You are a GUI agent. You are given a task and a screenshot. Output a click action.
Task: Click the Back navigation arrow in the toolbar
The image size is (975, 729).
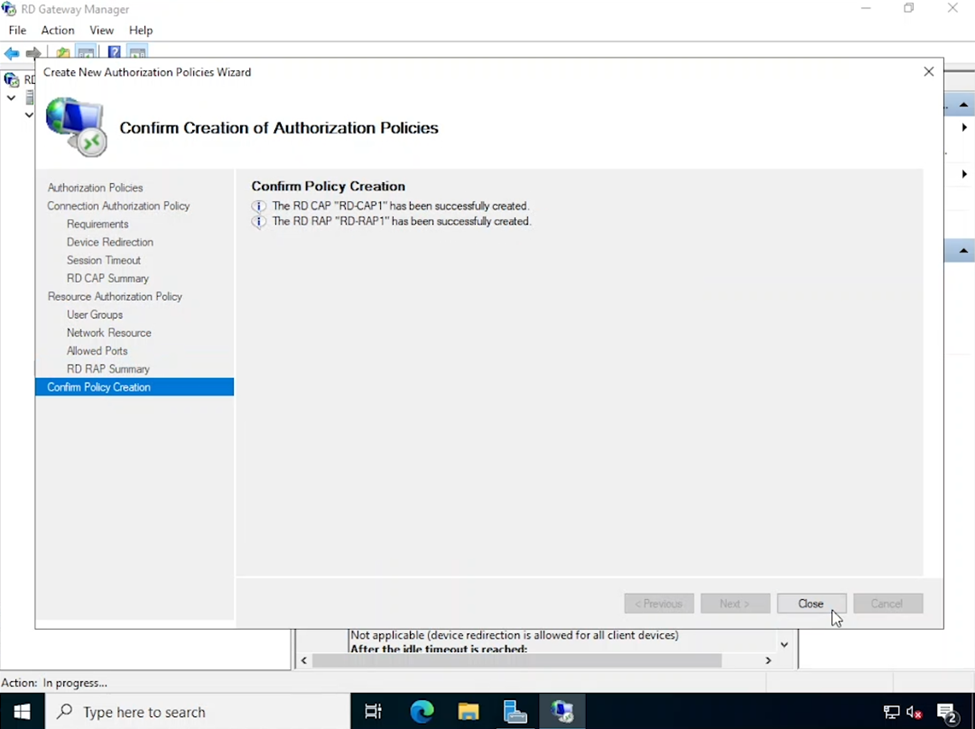11,52
